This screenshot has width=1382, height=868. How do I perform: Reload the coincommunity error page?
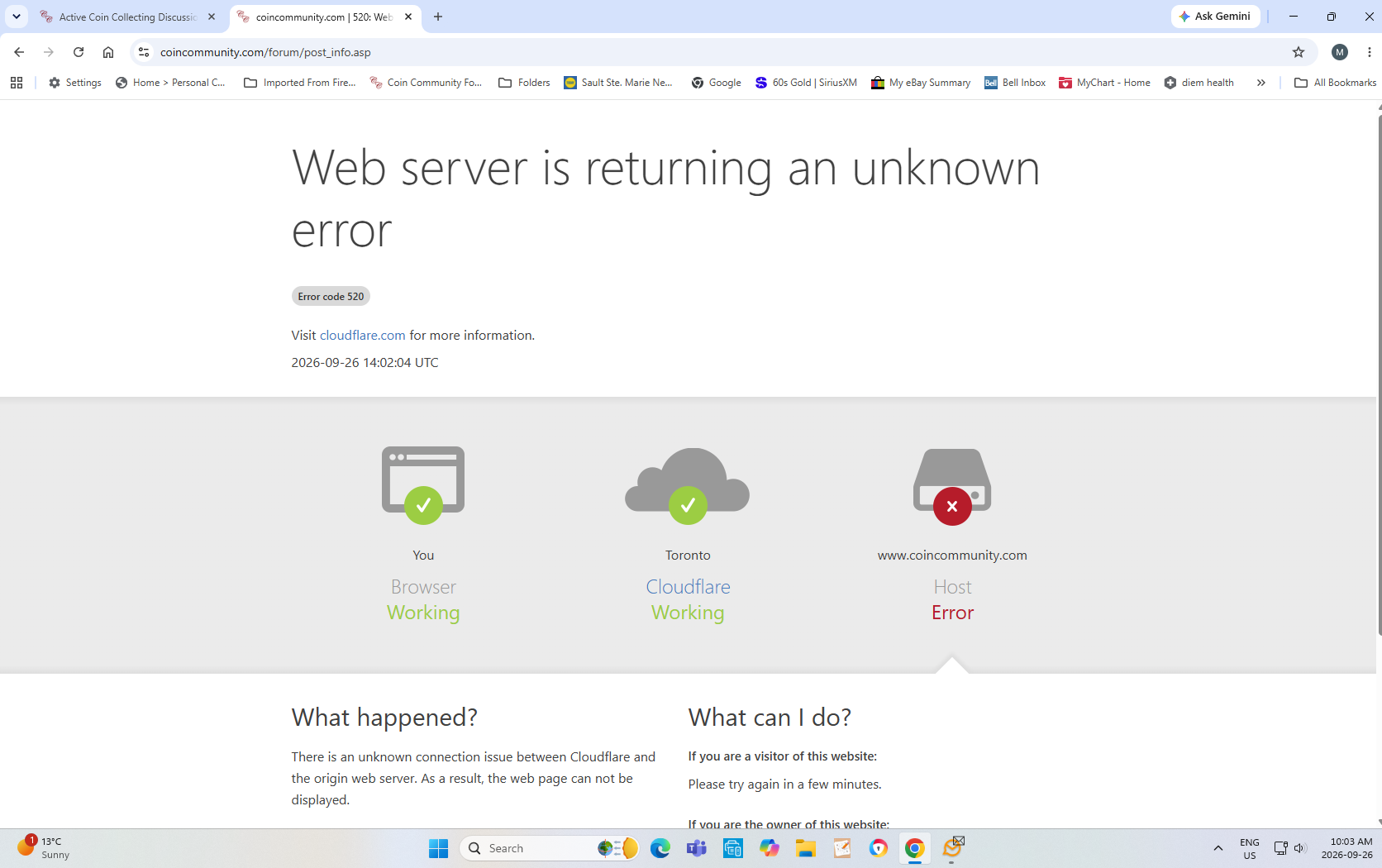tap(79, 52)
